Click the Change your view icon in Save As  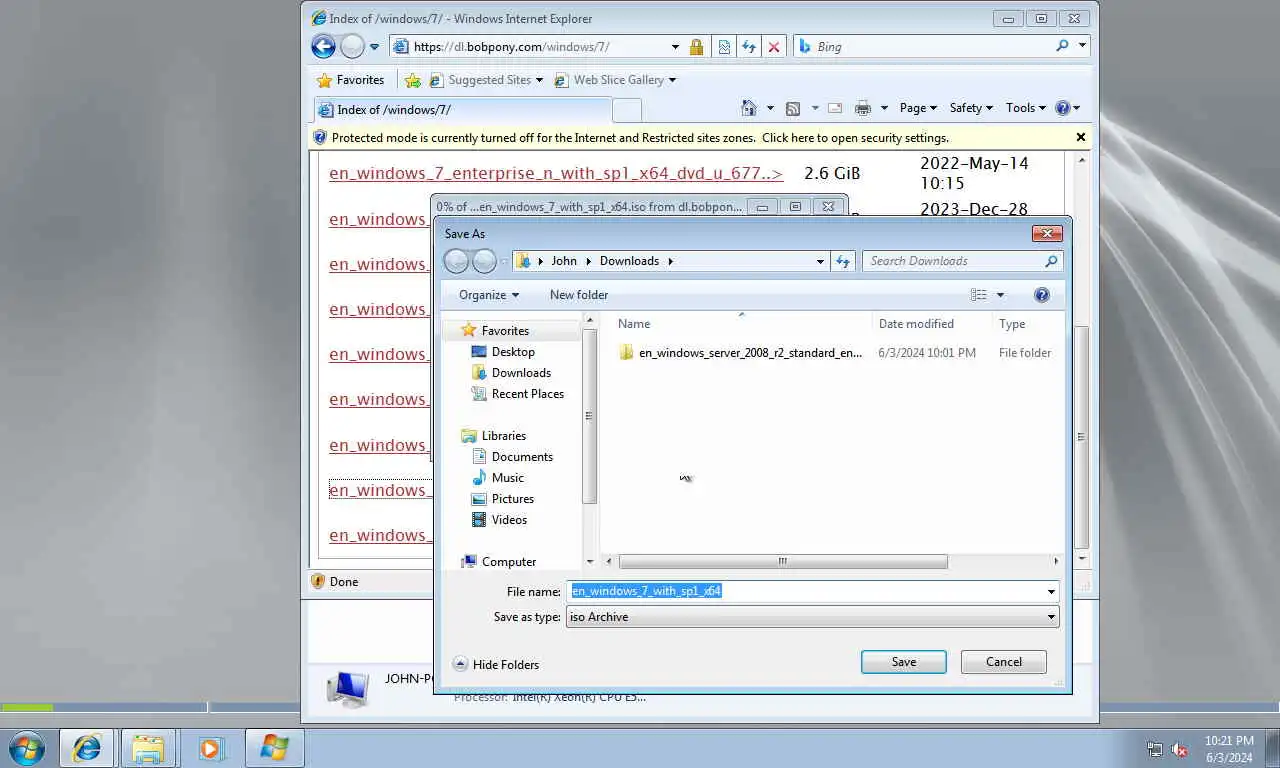click(979, 295)
